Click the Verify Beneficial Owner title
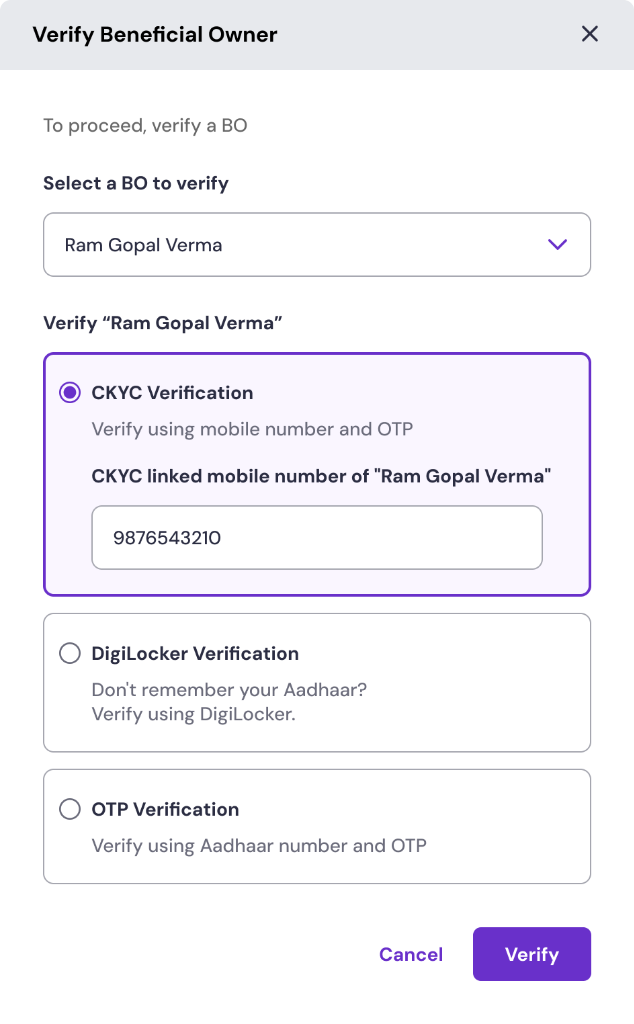Viewport: 634px width, 1024px height. click(x=155, y=33)
